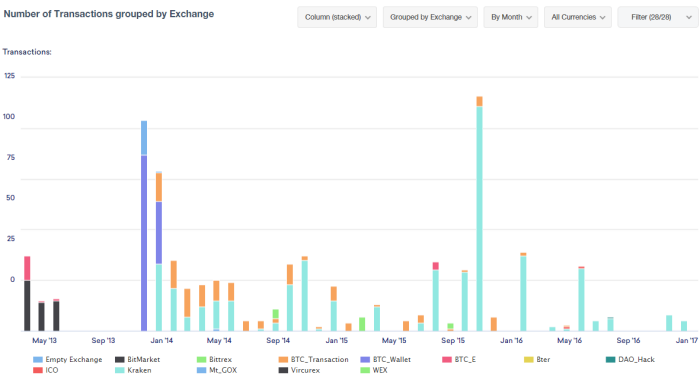Click the Jan '14 axis label

click(x=162, y=341)
